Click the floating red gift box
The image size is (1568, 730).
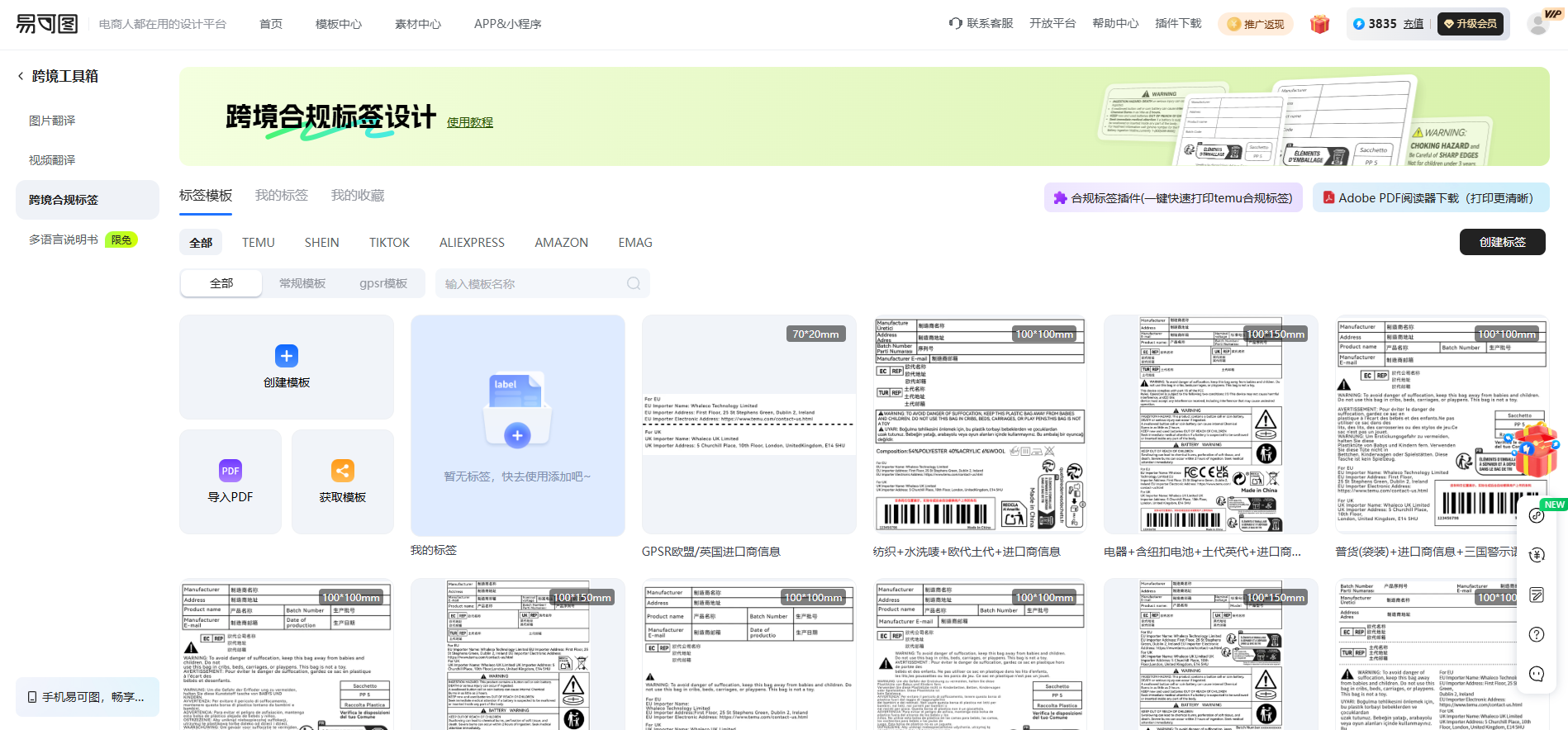tap(1535, 449)
